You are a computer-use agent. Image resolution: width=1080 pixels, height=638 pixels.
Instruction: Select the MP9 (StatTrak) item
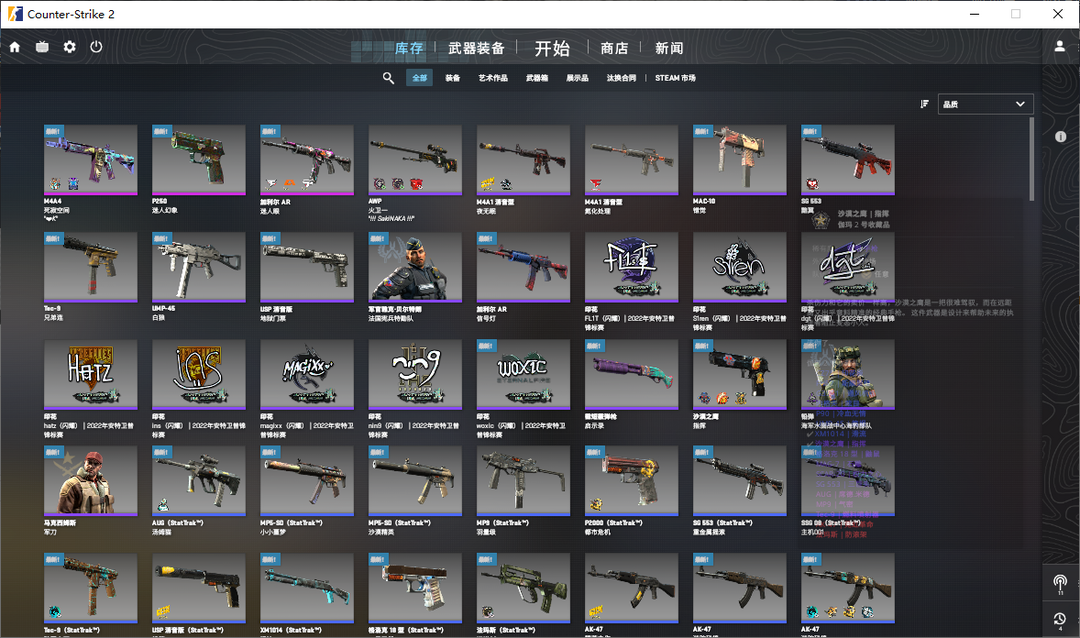[523, 481]
